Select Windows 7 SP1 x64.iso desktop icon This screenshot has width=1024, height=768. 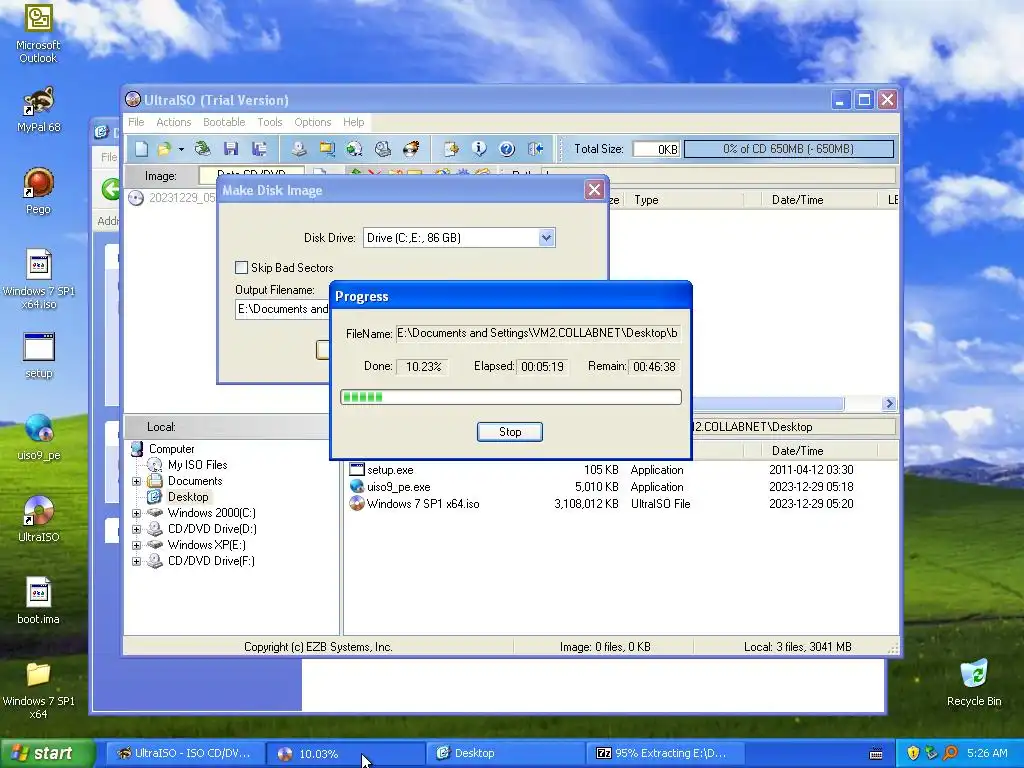click(39, 279)
